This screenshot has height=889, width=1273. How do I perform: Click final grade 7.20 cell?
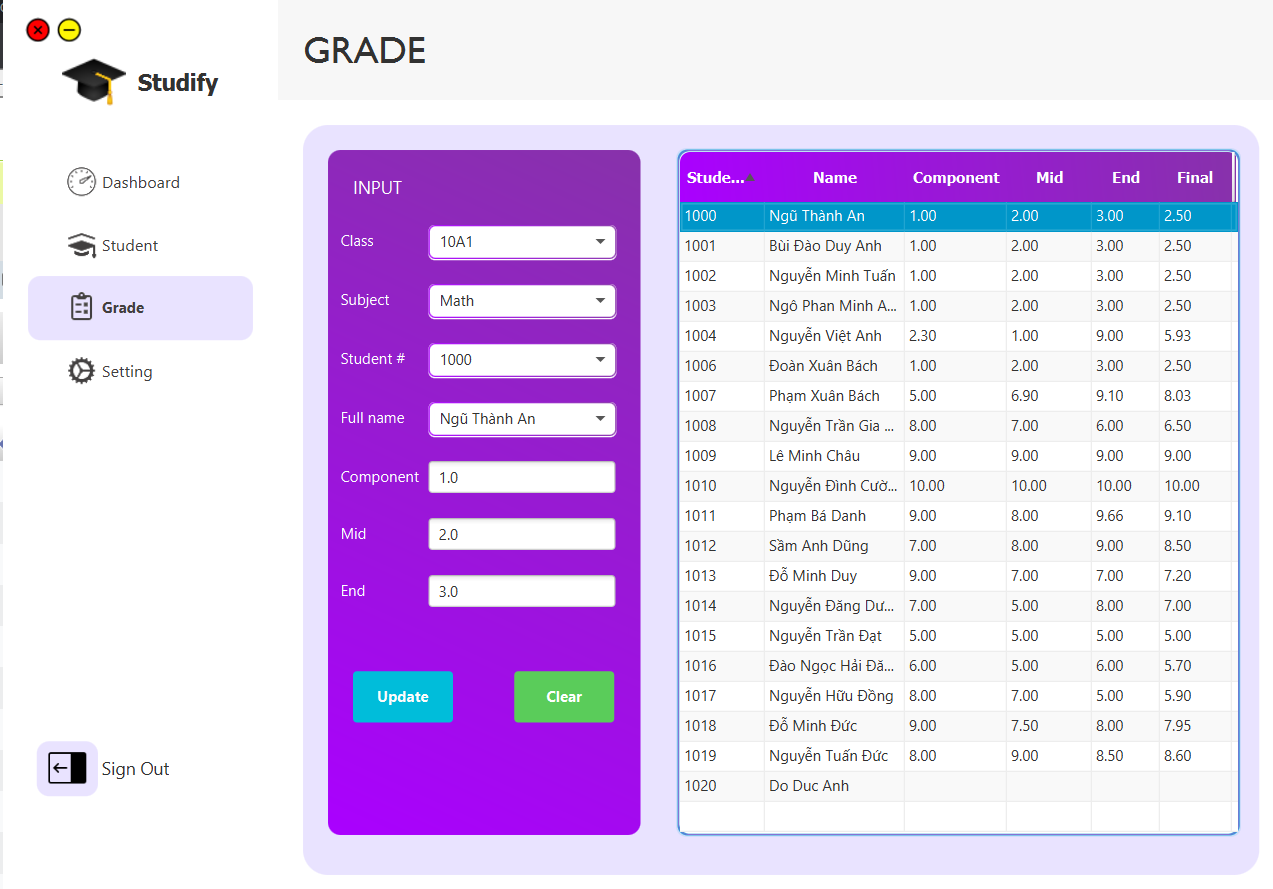click(1195, 576)
